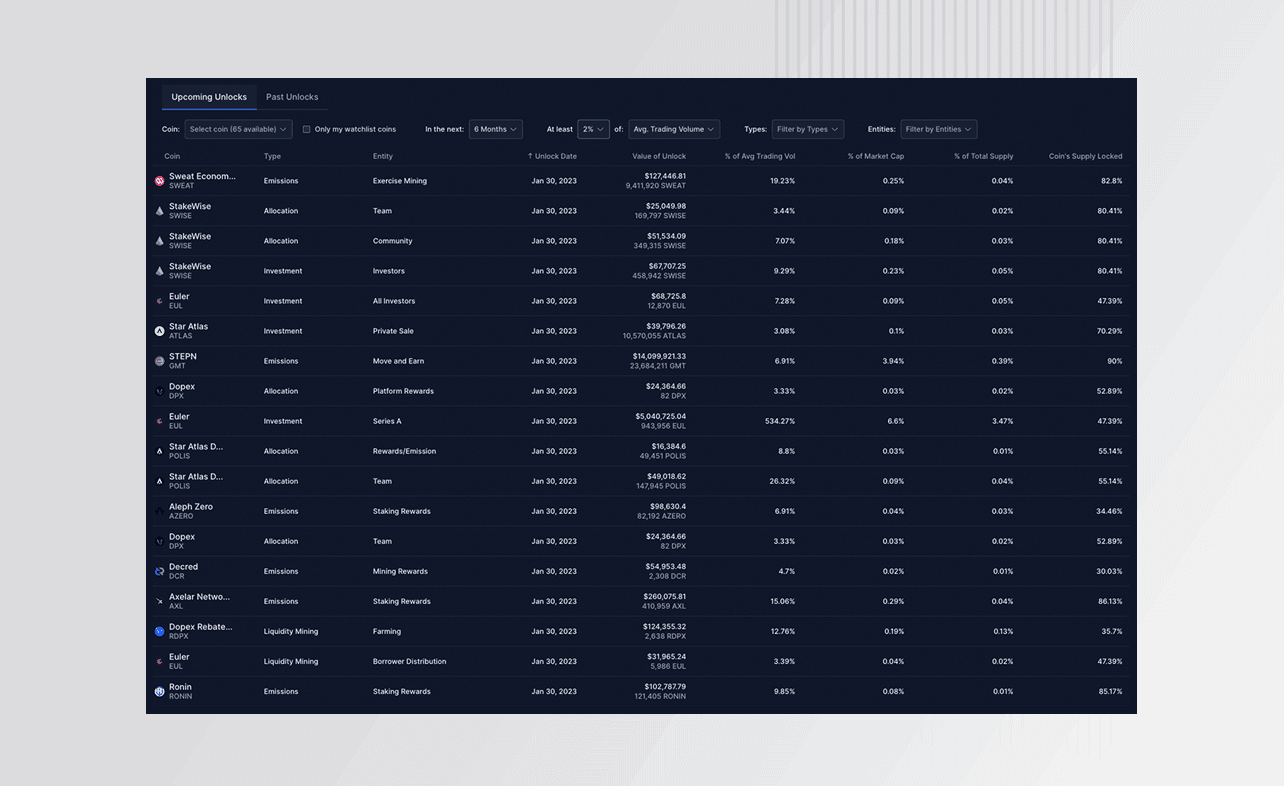Click the $260,075.81 unlock value
The width and height of the screenshot is (1284, 786).
[665, 596]
